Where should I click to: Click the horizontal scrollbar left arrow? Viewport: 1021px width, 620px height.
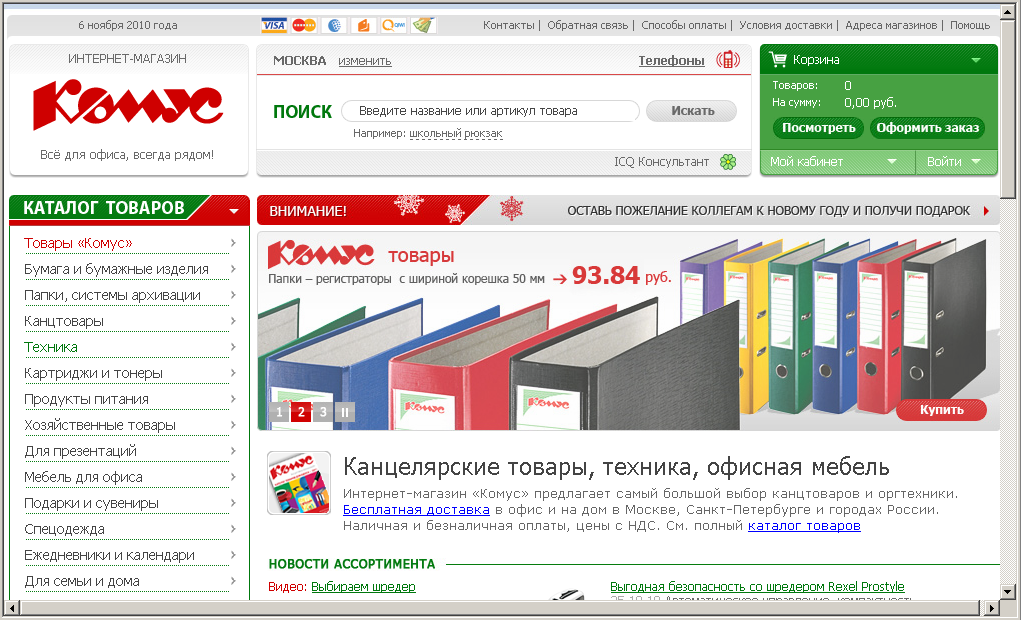[12, 608]
